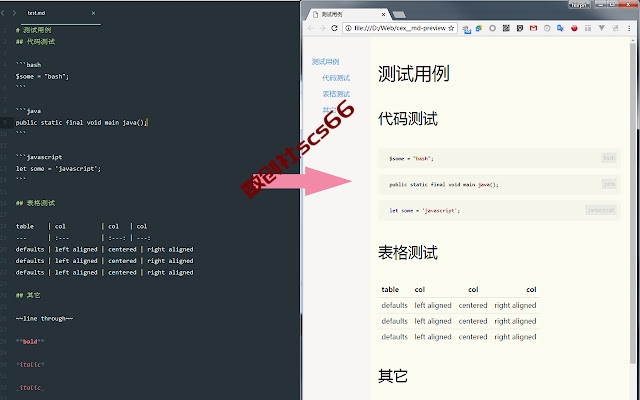The height and width of the screenshot is (400, 640).
Task: Open a new browser tab
Action: (399, 15)
